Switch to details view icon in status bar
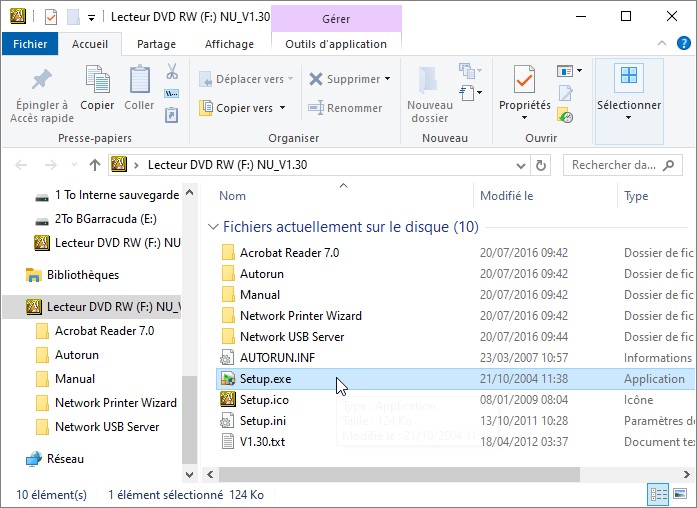 (659, 494)
